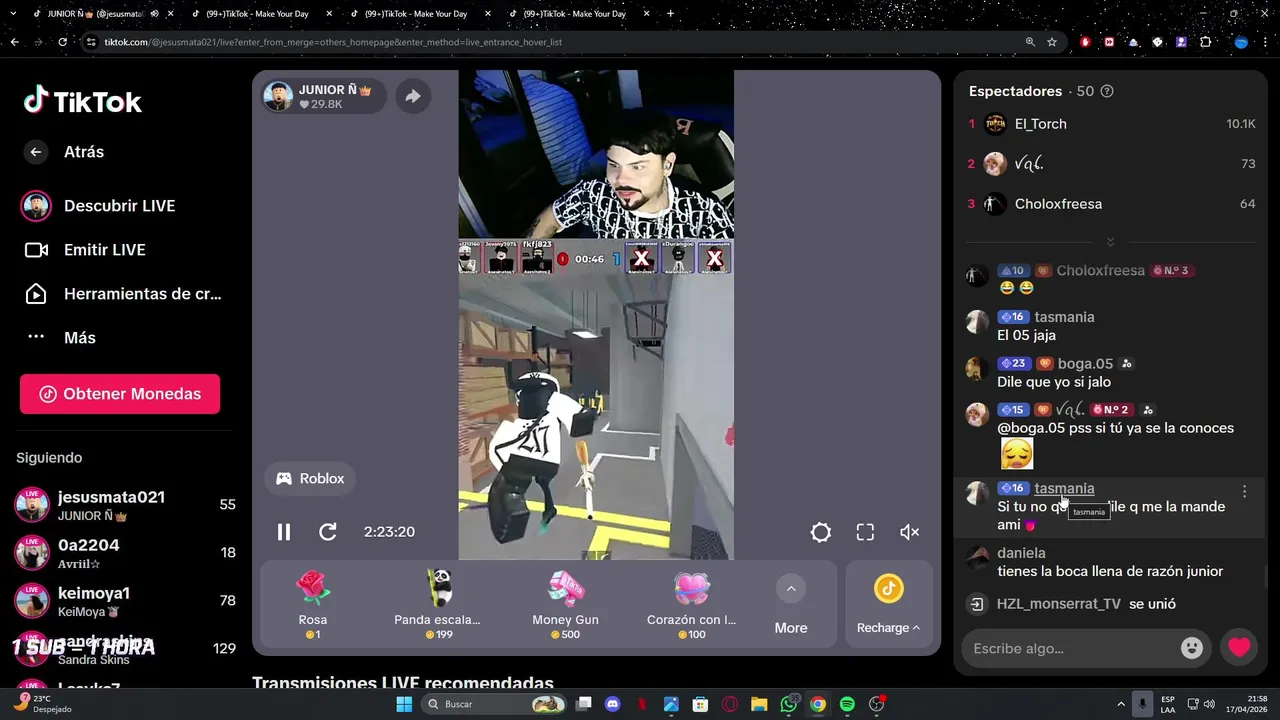Click the sad sticker in the chat
The width and height of the screenshot is (1280, 720).
point(1017,454)
